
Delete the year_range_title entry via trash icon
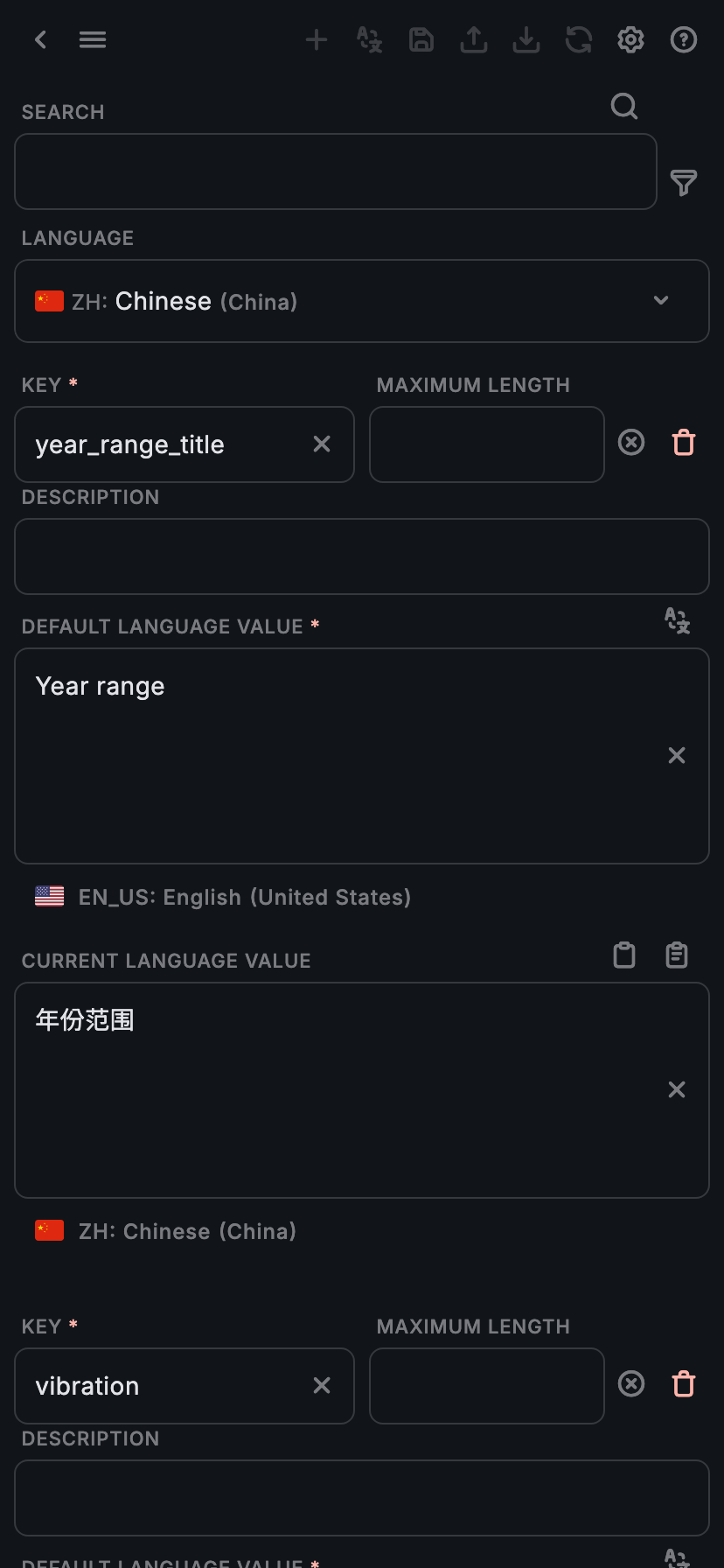(x=684, y=443)
